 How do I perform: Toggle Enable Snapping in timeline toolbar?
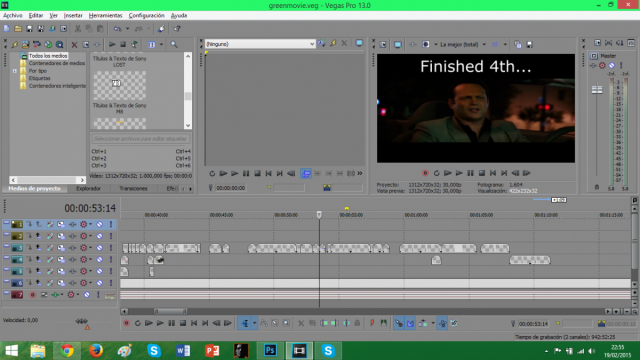(399, 323)
